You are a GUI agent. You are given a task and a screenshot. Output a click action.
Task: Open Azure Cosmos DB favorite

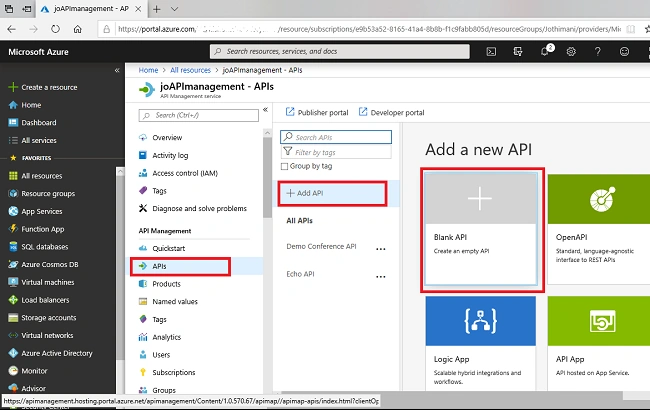point(44,264)
